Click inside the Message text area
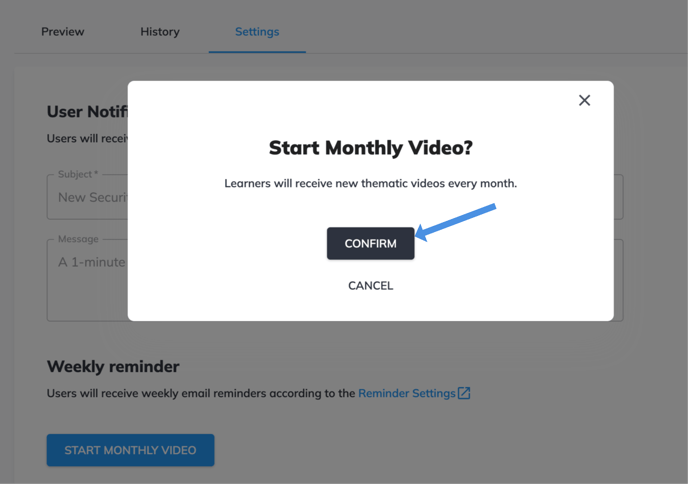 pyautogui.click(x=88, y=285)
